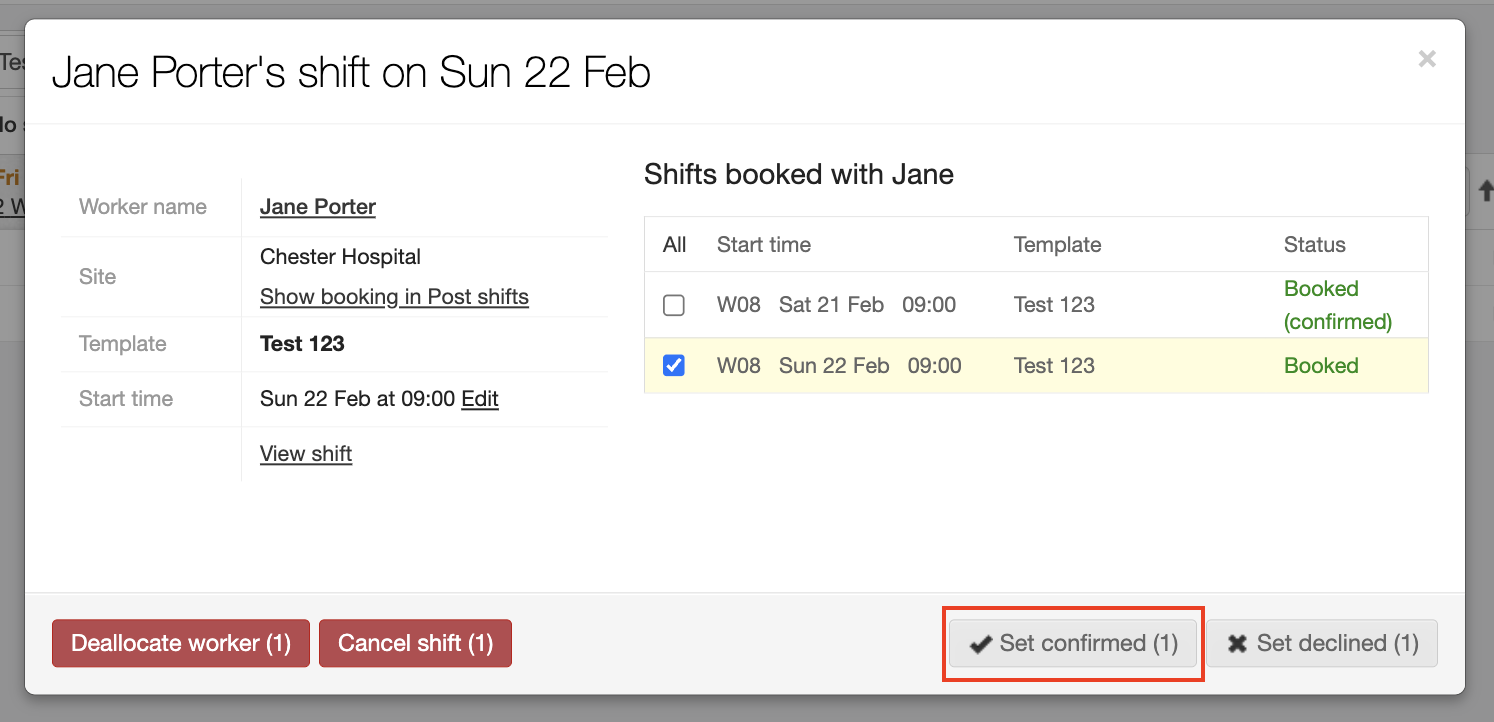Screen dimensions: 1494x722
Task: Check the Sat 21 Feb shift checkbox
Action: click(x=673, y=304)
